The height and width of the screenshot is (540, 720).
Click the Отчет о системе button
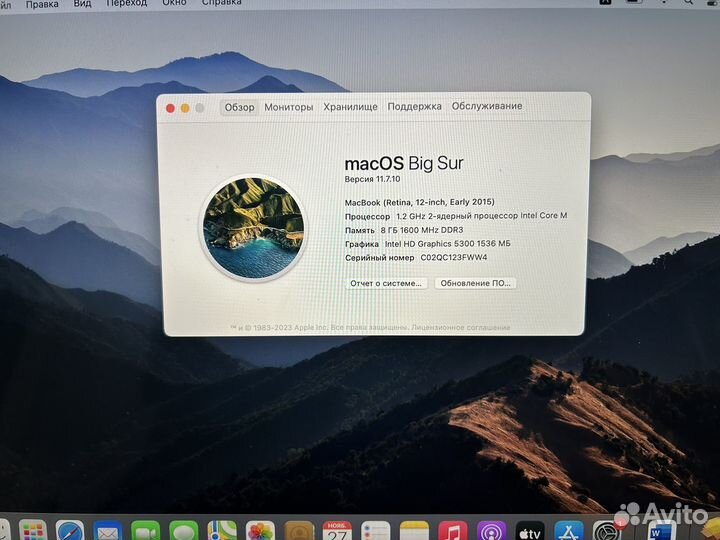[386, 283]
